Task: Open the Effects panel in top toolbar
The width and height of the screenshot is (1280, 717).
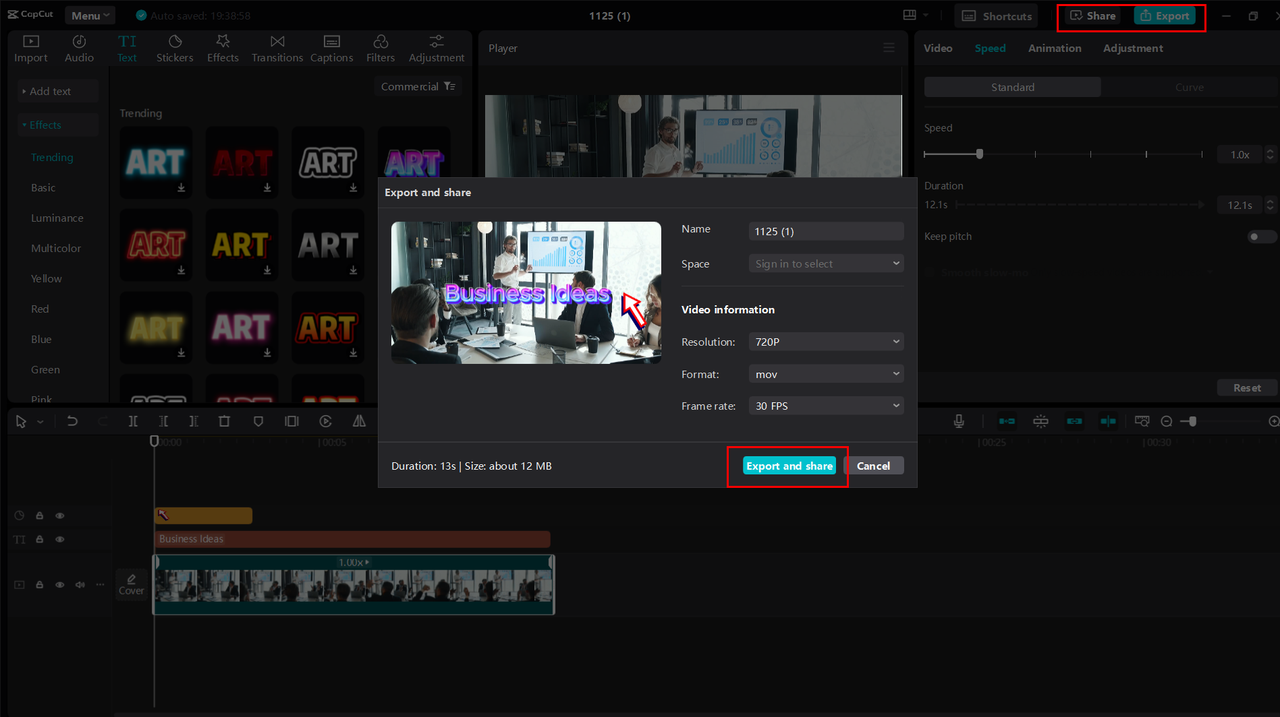Action: (x=223, y=49)
